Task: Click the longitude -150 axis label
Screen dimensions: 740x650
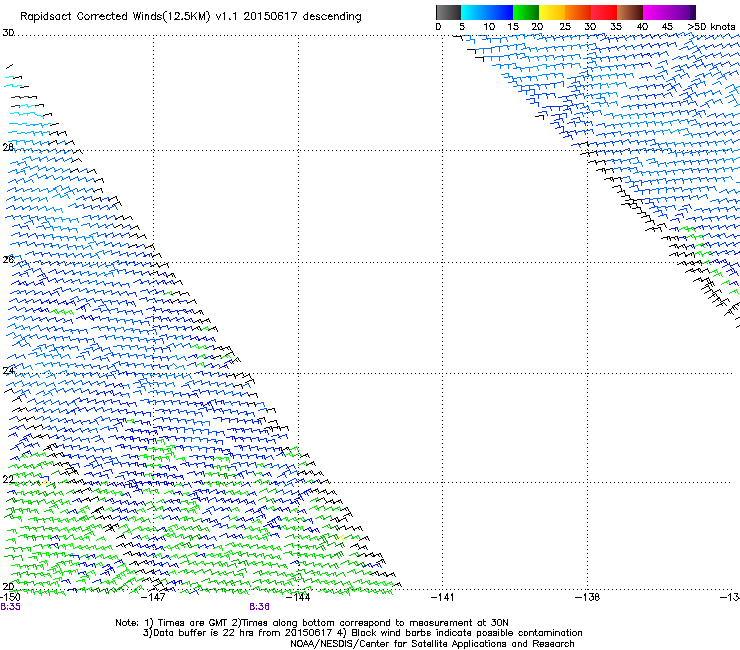Action: (x=10, y=597)
